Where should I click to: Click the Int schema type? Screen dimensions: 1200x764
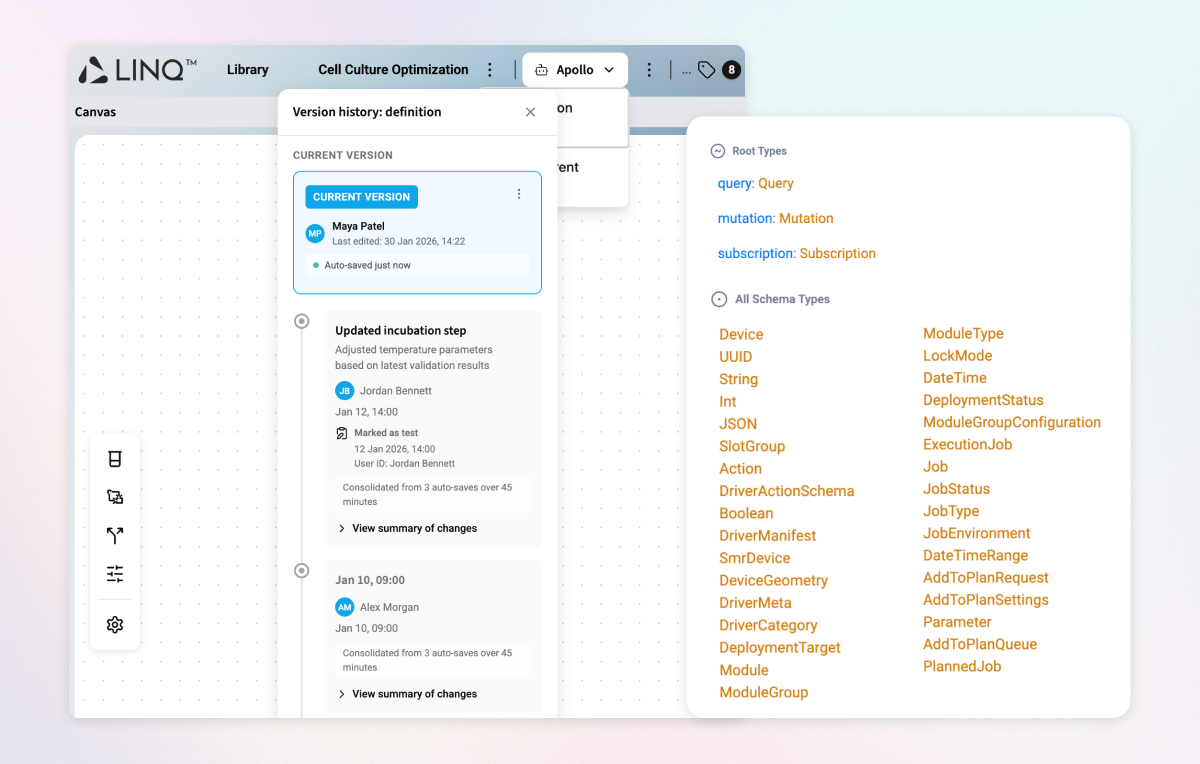(728, 401)
